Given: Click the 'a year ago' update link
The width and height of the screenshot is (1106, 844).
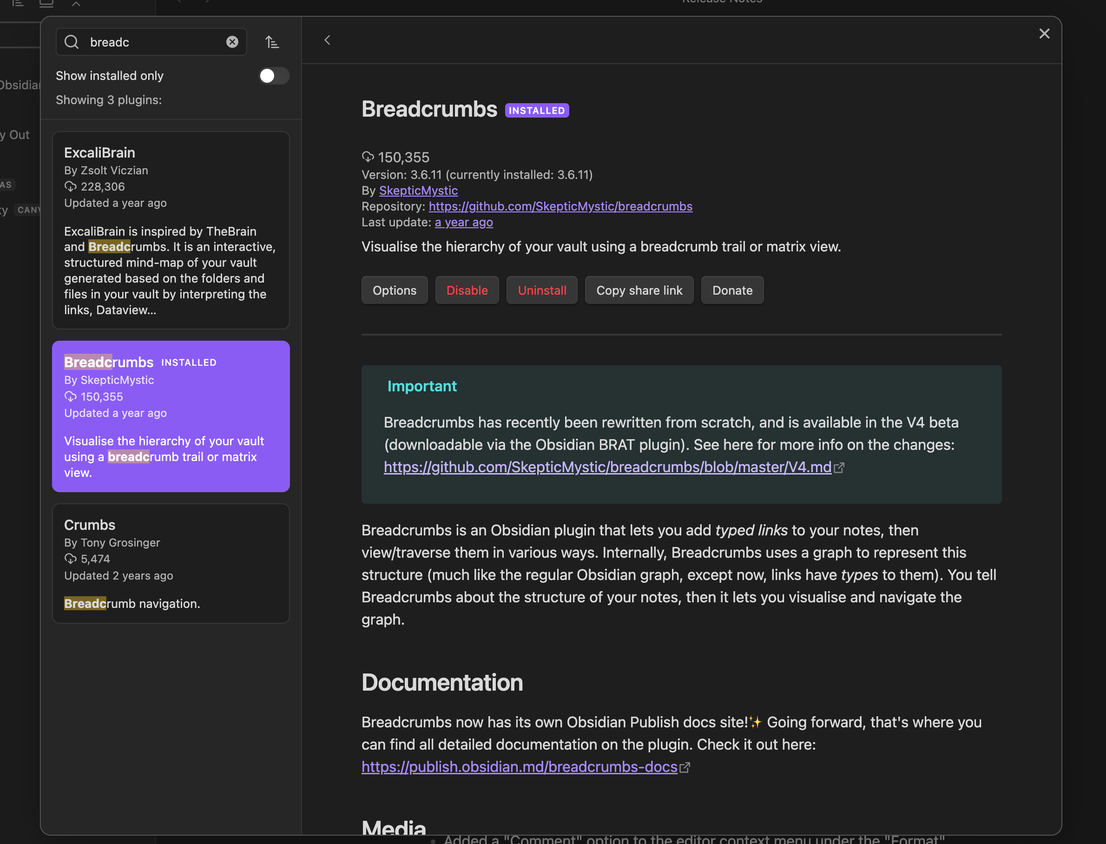Looking at the screenshot, I should coord(463,222).
